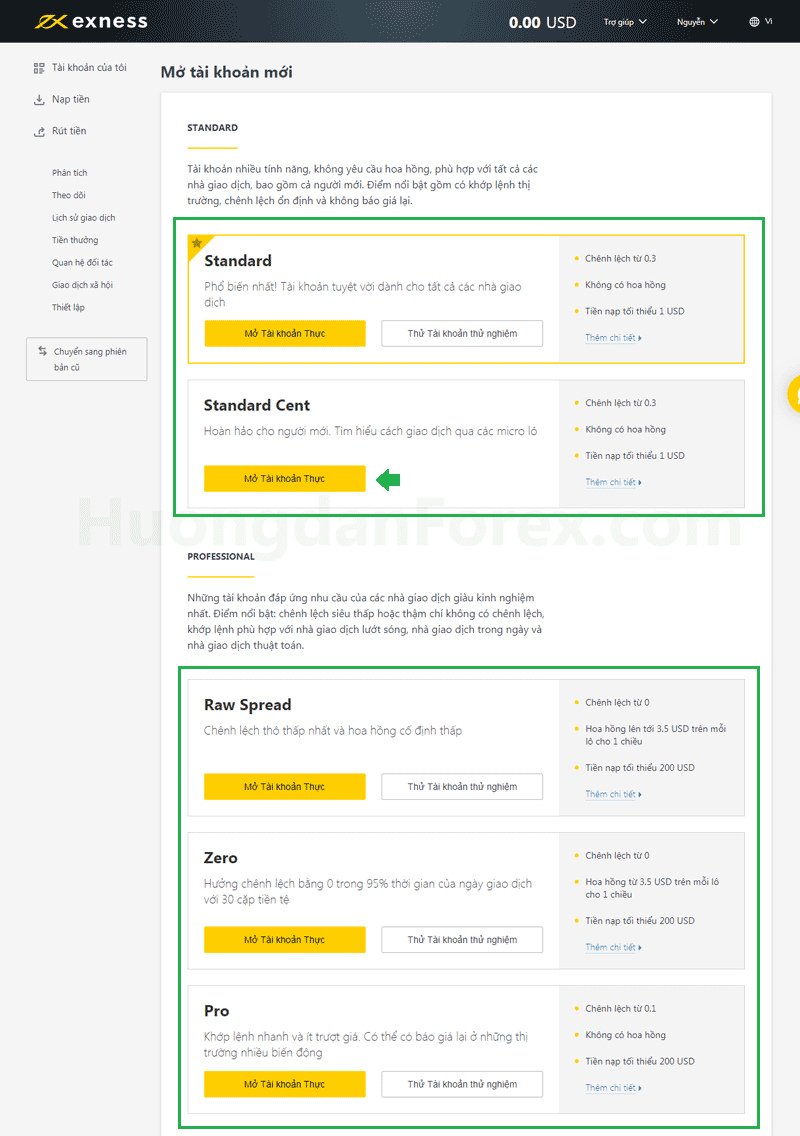Open real account for Raw Spread

pos(285,787)
